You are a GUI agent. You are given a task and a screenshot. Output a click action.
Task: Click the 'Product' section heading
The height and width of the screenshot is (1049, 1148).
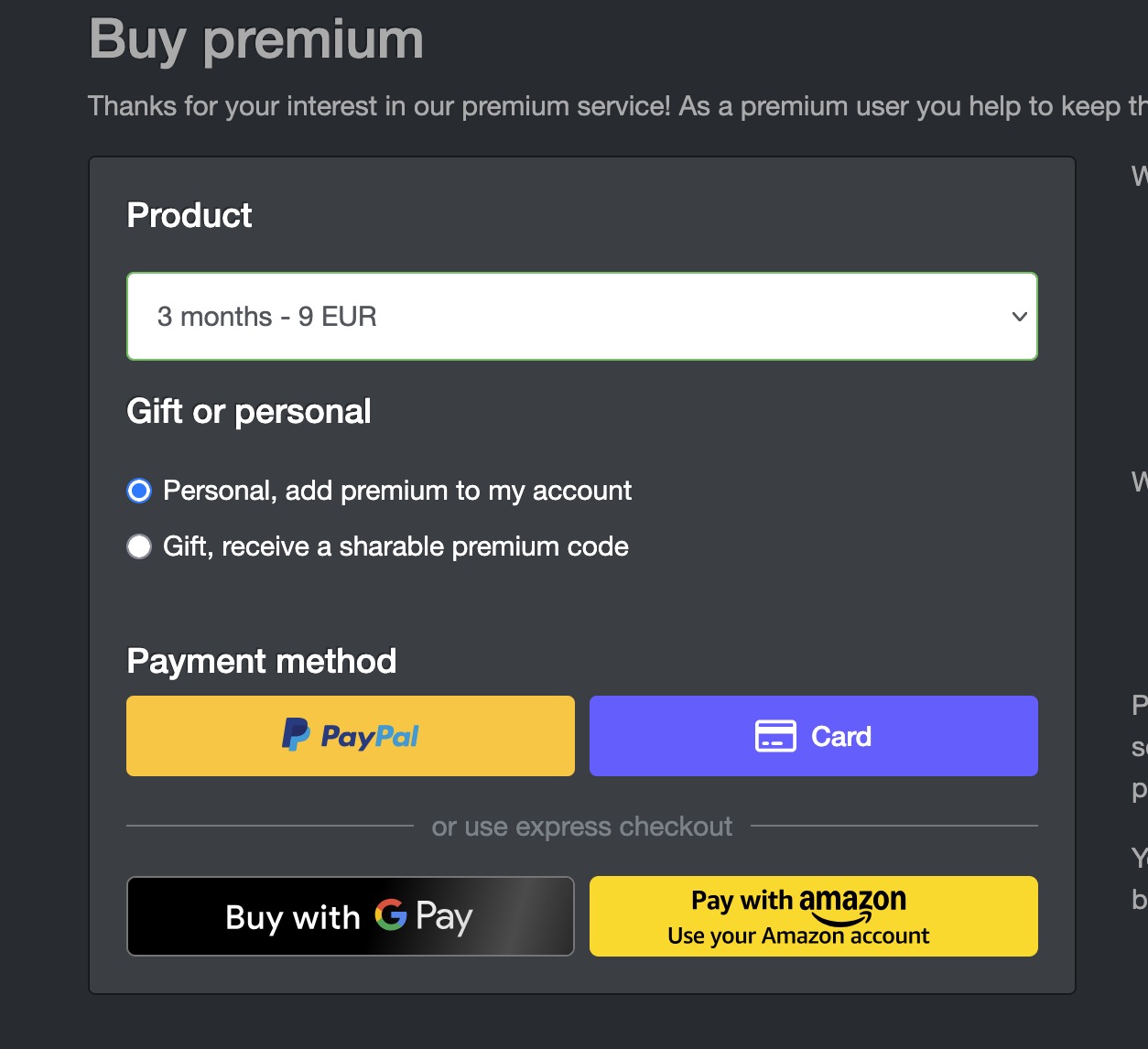point(190,216)
